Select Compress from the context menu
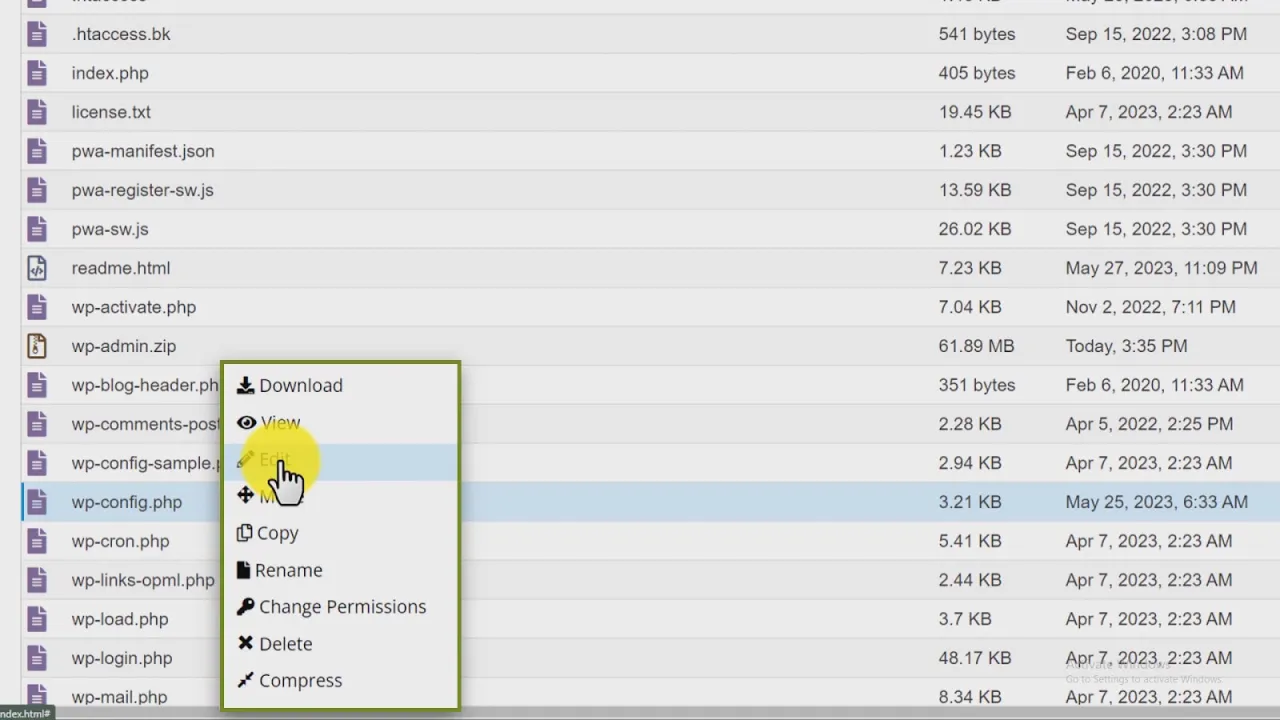 340,681
